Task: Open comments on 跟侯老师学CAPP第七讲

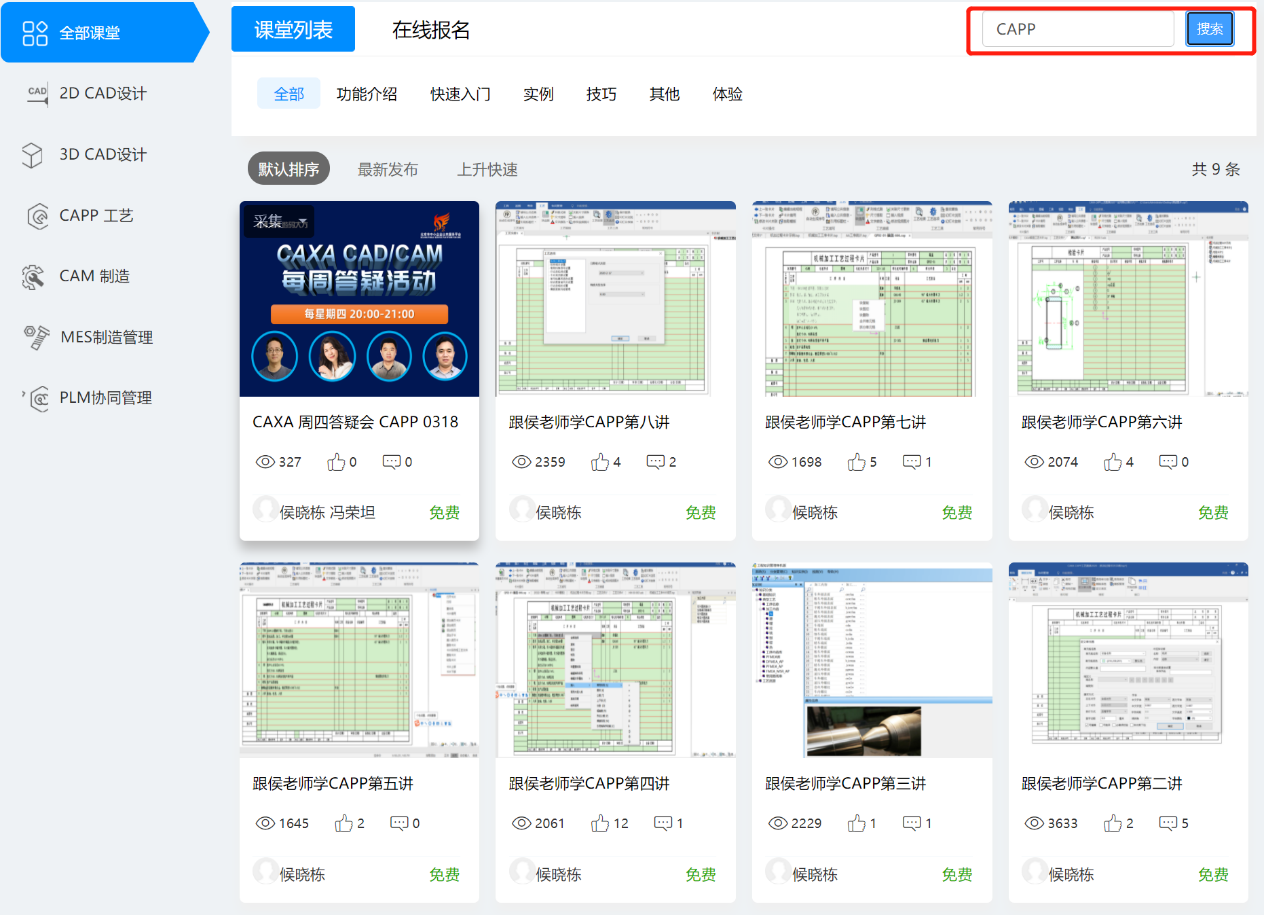Action: [912, 462]
